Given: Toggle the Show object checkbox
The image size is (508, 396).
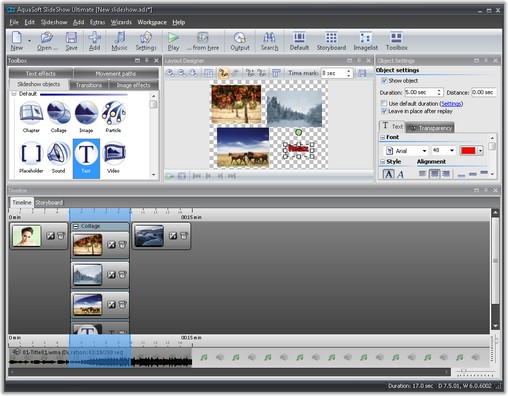Looking at the screenshot, I should point(384,81).
